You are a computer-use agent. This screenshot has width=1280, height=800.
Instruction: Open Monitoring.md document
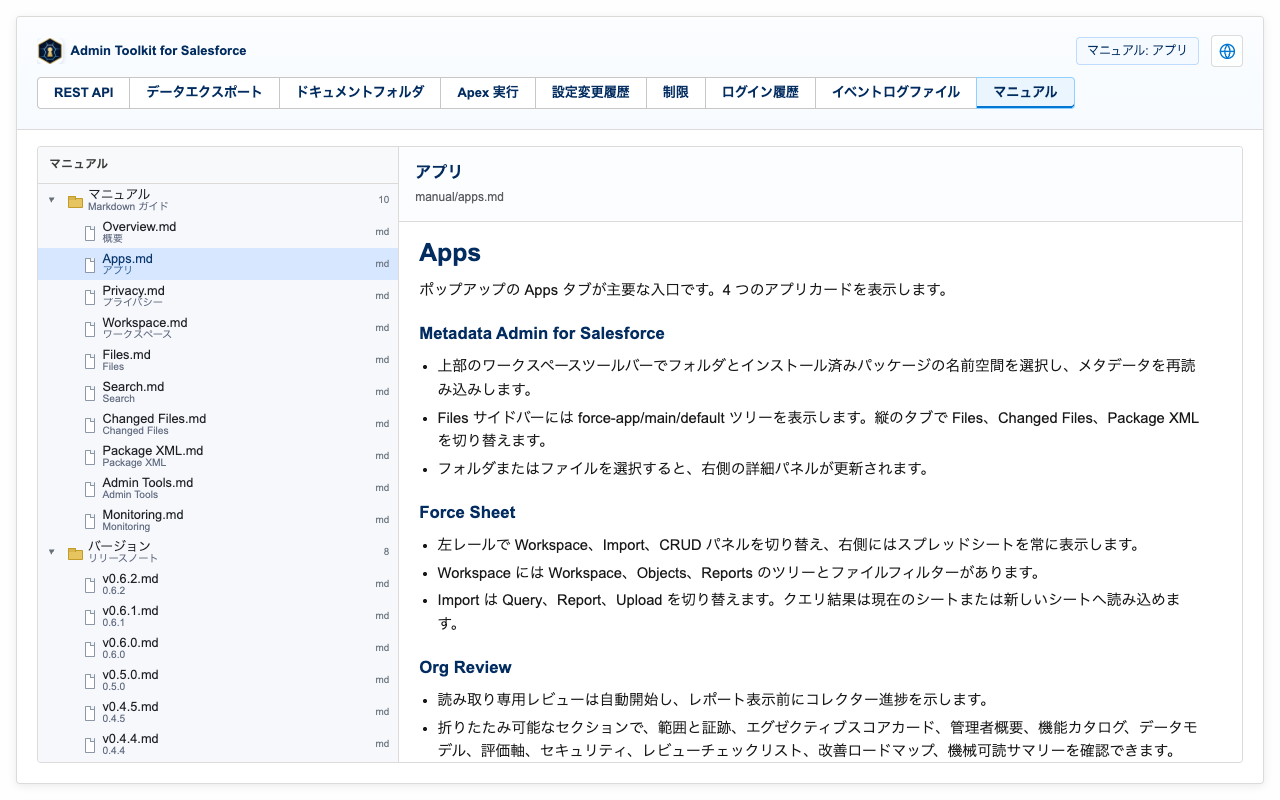(x=218, y=520)
